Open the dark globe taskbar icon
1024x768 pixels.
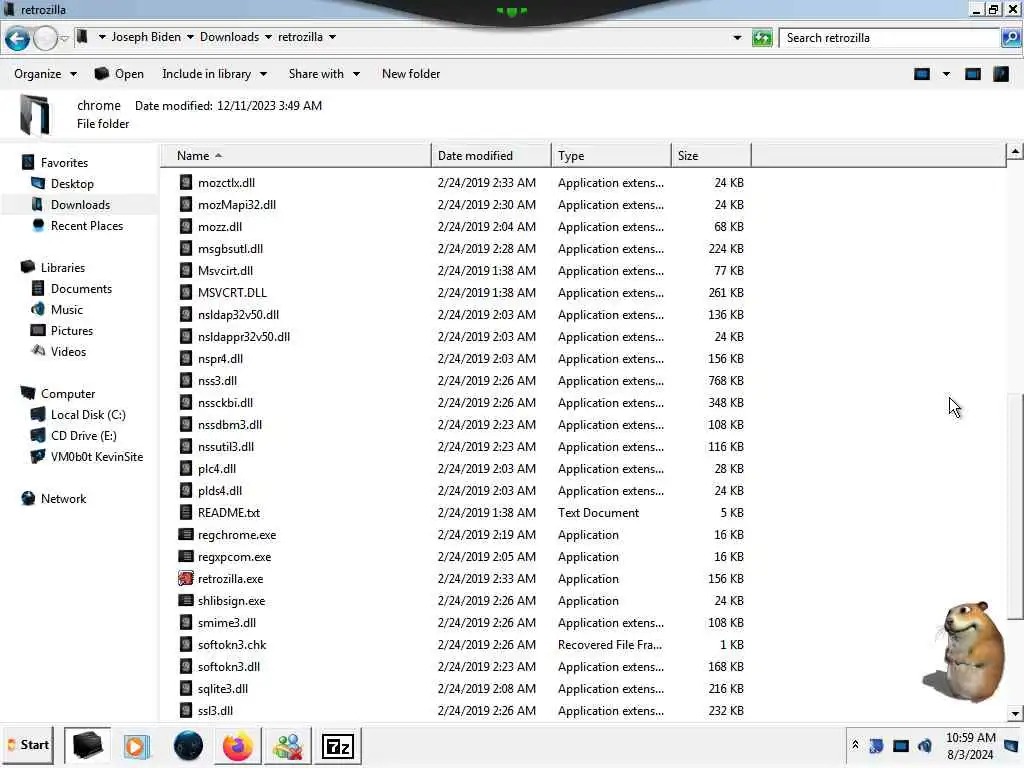(188, 746)
